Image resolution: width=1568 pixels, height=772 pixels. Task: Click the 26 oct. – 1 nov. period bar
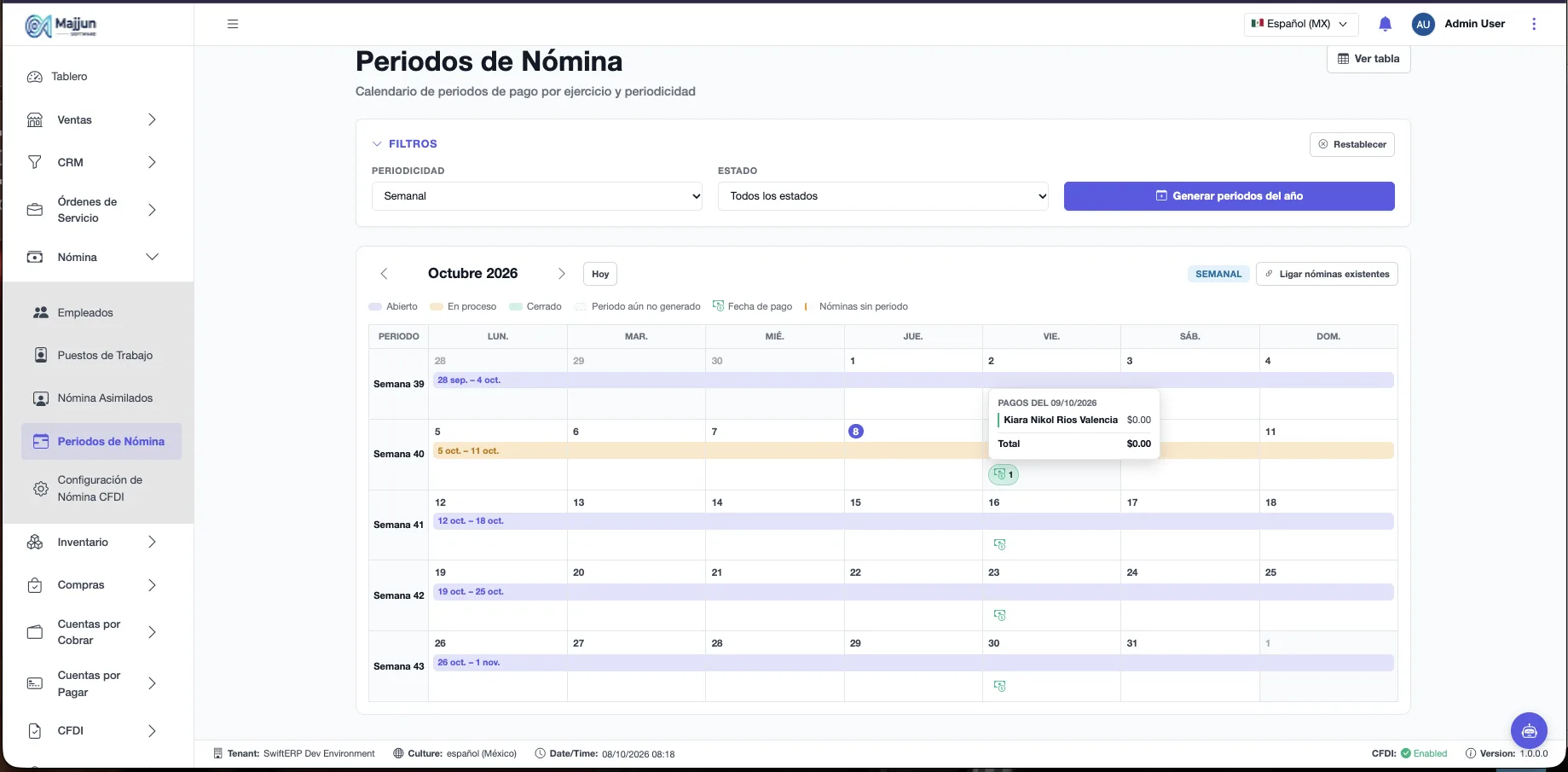913,663
